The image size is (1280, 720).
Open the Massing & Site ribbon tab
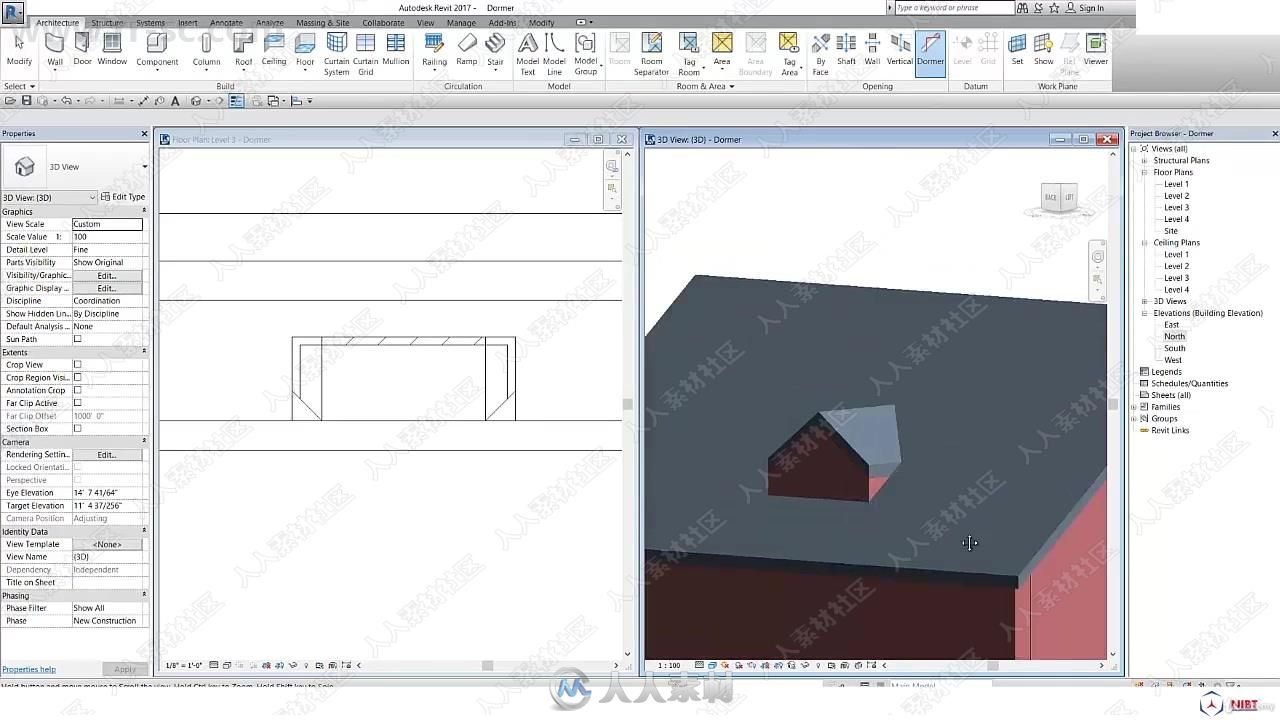(323, 22)
